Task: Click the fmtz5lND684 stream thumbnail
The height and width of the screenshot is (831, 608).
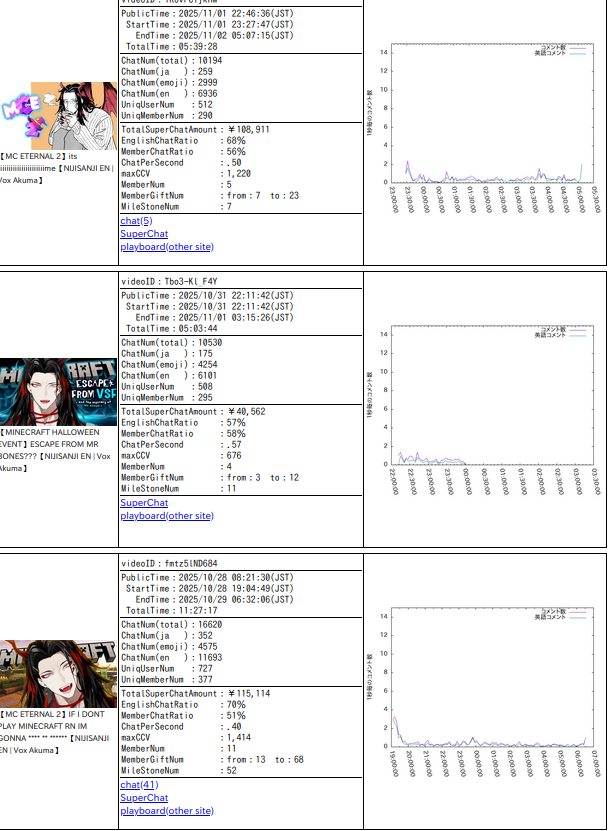Action: point(58,674)
